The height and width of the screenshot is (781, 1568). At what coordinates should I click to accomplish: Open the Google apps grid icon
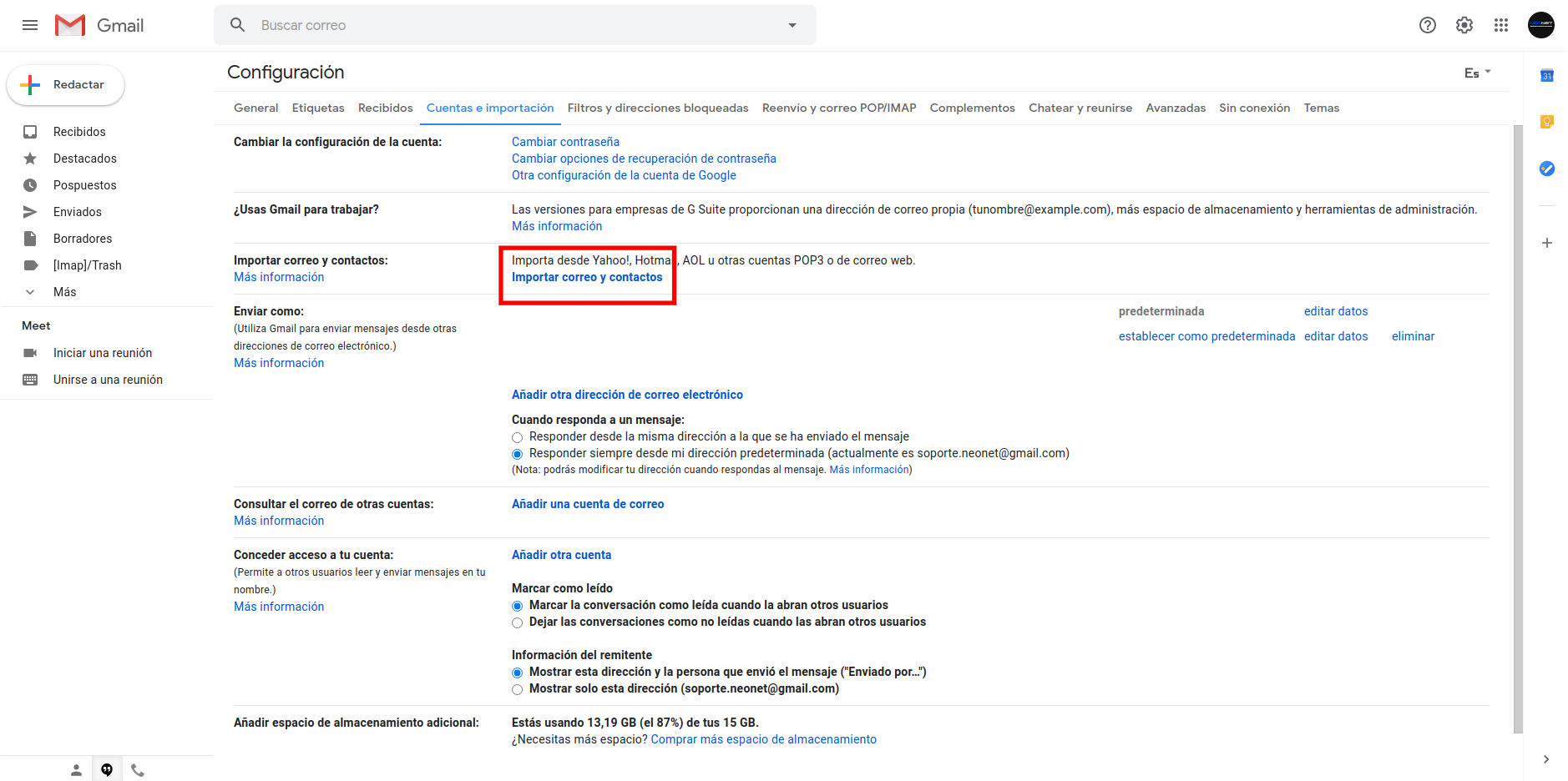click(x=1500, y=25)
